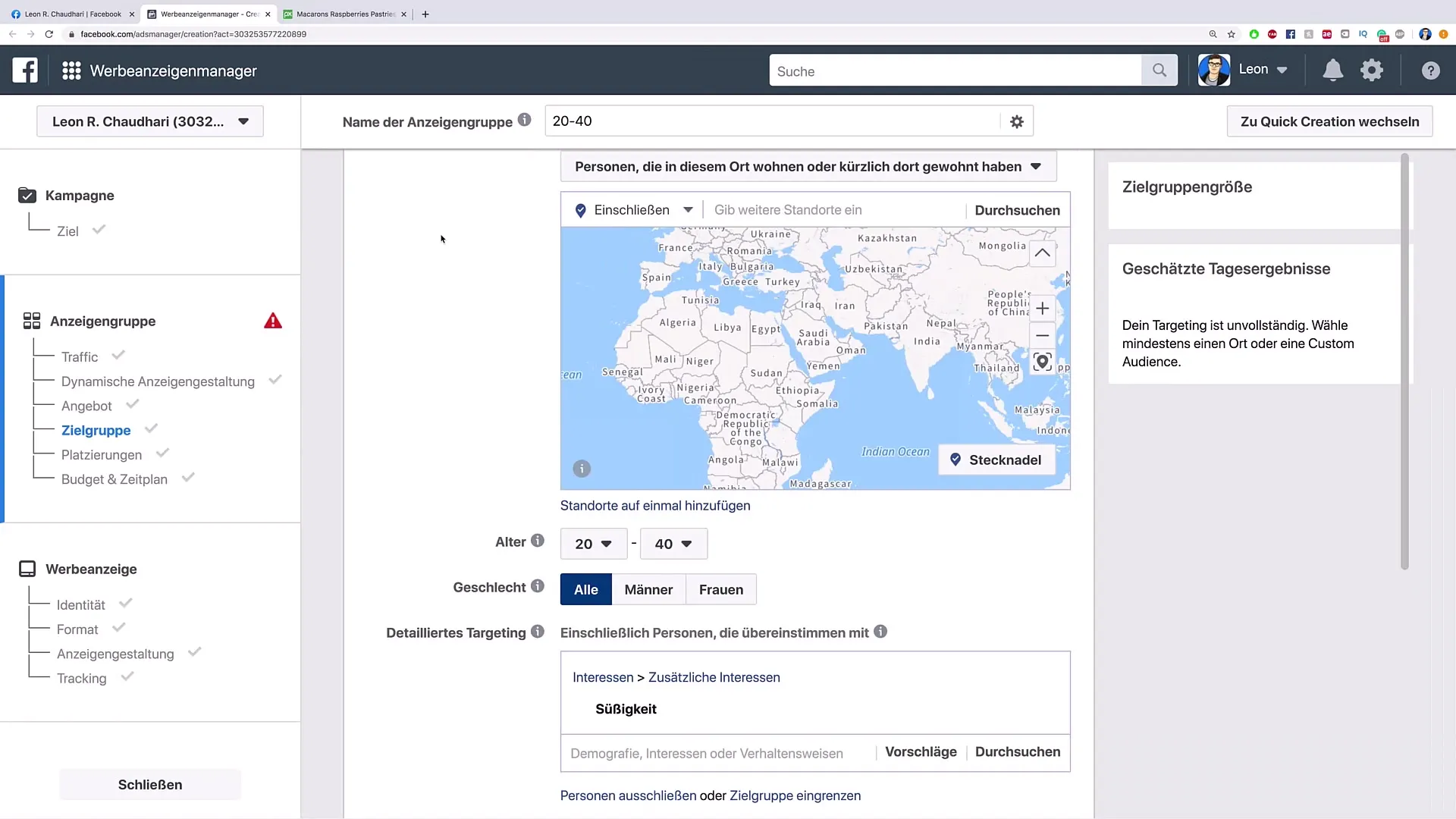Click Durchsuchen button for targeting options
This screenshot has width=1456, height=819.
(1018, 752)
